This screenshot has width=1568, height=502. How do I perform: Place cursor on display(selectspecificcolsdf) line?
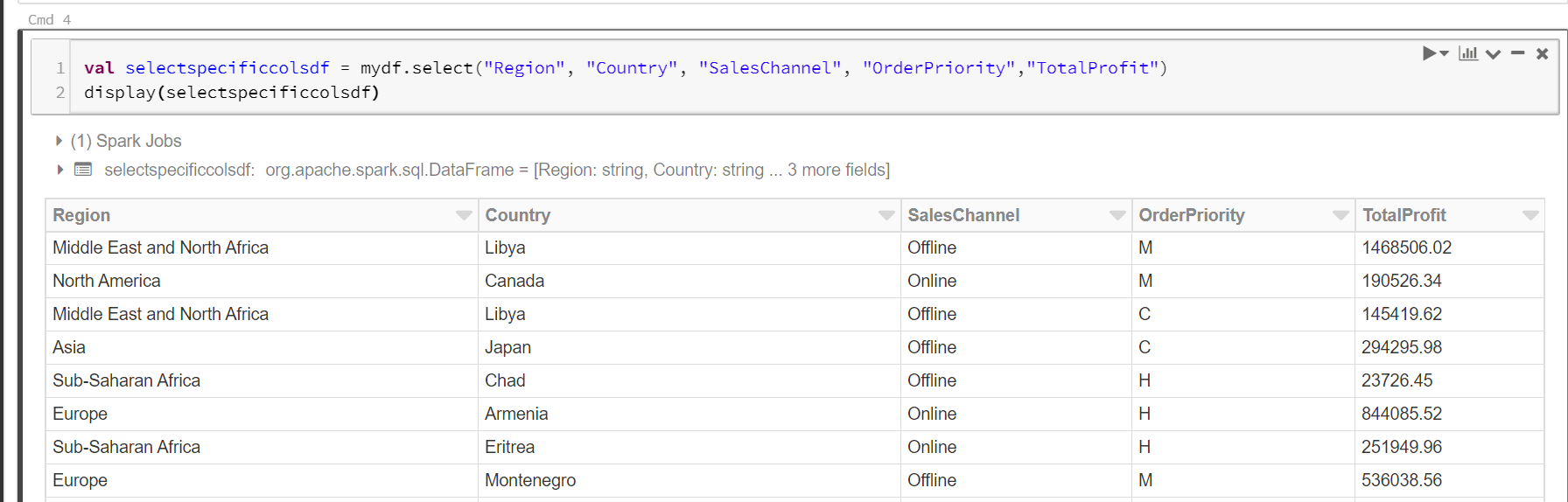pyautogui.click(x=232, y=92)
